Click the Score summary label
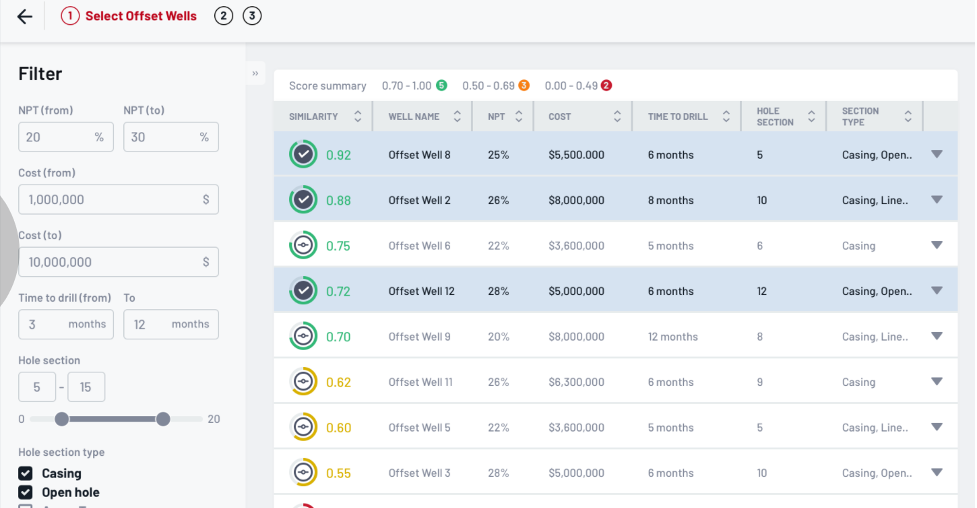The image size is (977, 508). point(328,86)
